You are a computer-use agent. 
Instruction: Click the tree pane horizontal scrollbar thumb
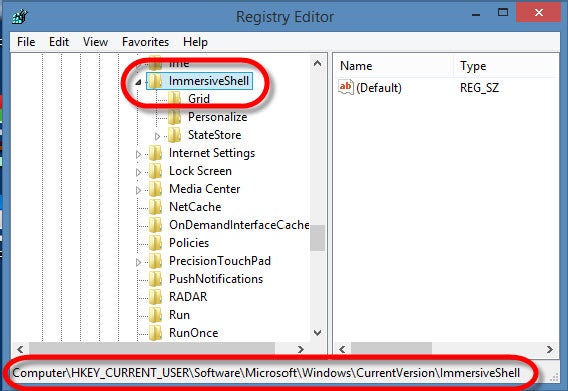click(152, 349)
